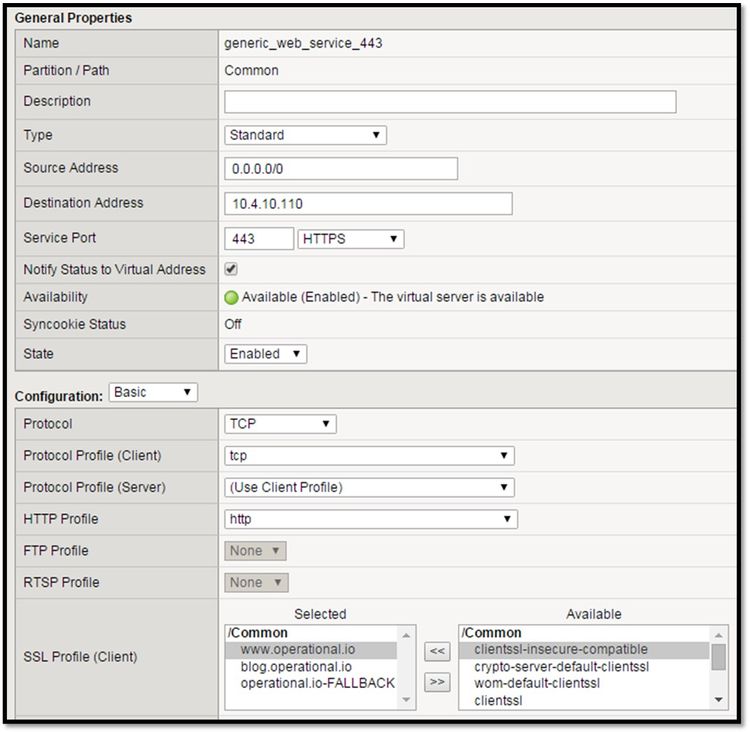Open the Protocol Profile (Client) dropdown
Image resolution: width=750 pixels, height=733 pixels.
(369, 455)
